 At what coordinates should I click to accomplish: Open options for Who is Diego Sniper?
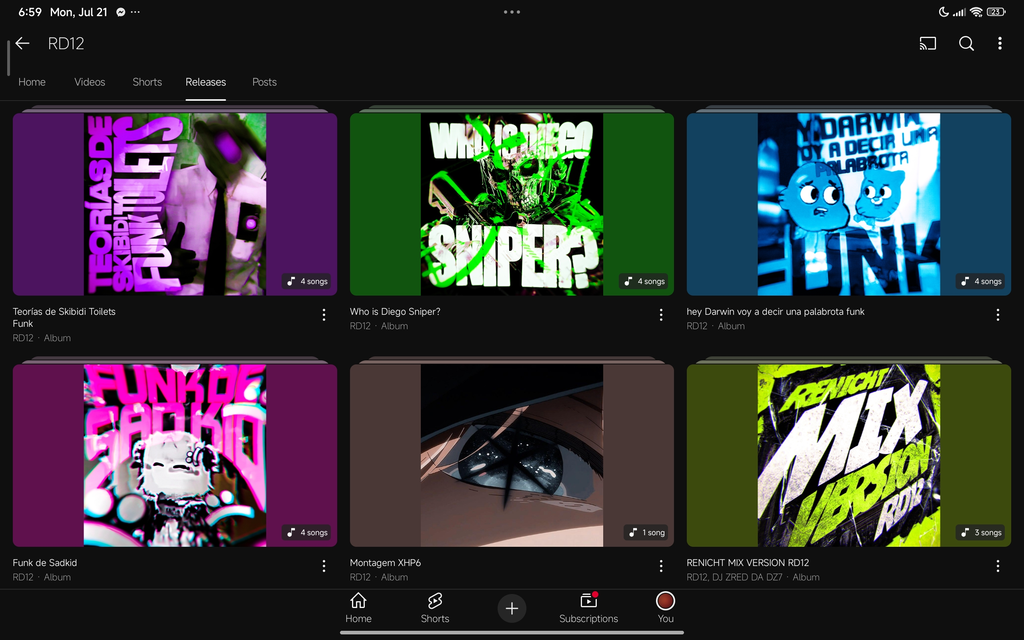(661, 315)
